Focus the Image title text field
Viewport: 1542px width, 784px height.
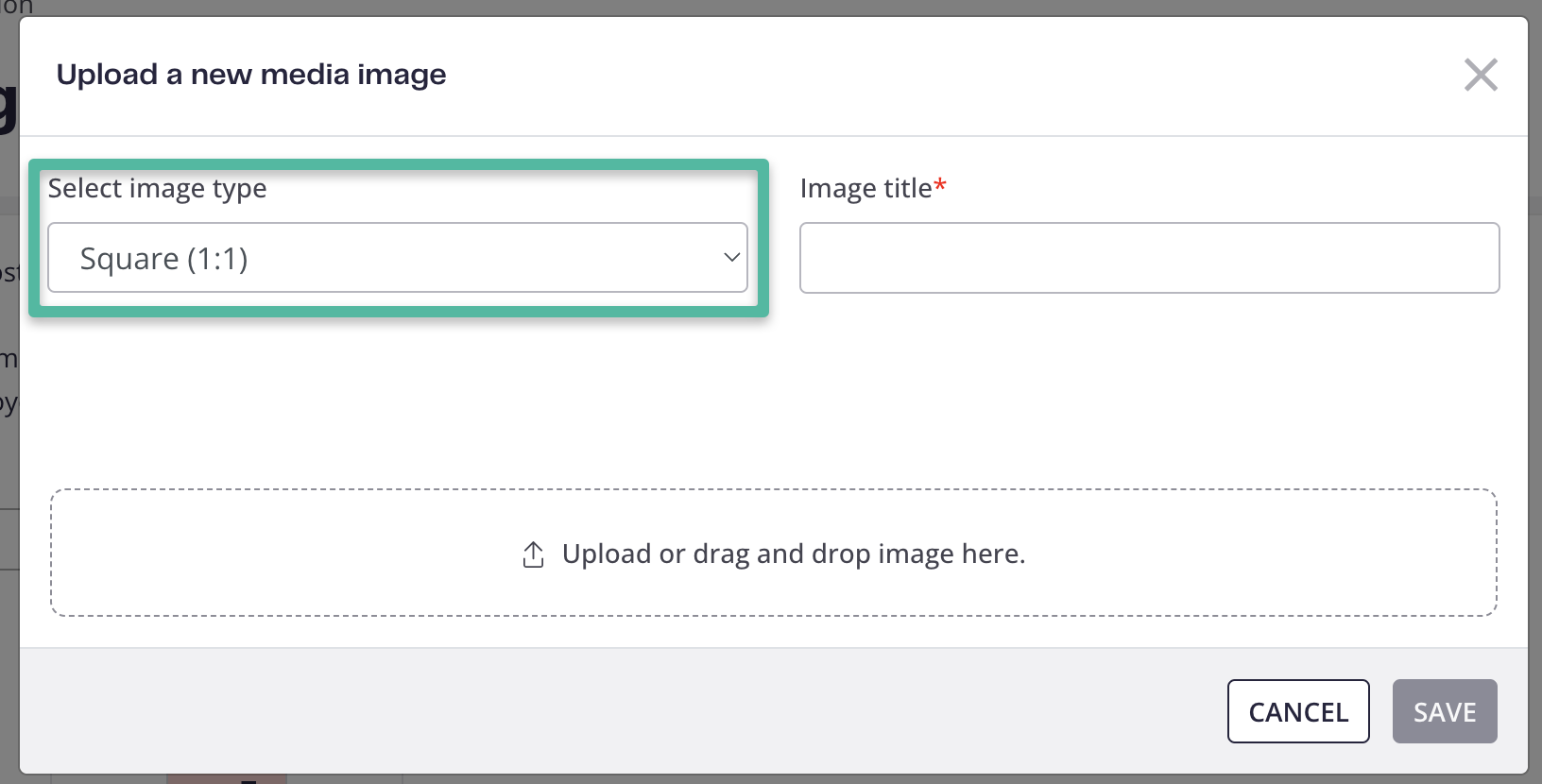[x=1149, y=258]
